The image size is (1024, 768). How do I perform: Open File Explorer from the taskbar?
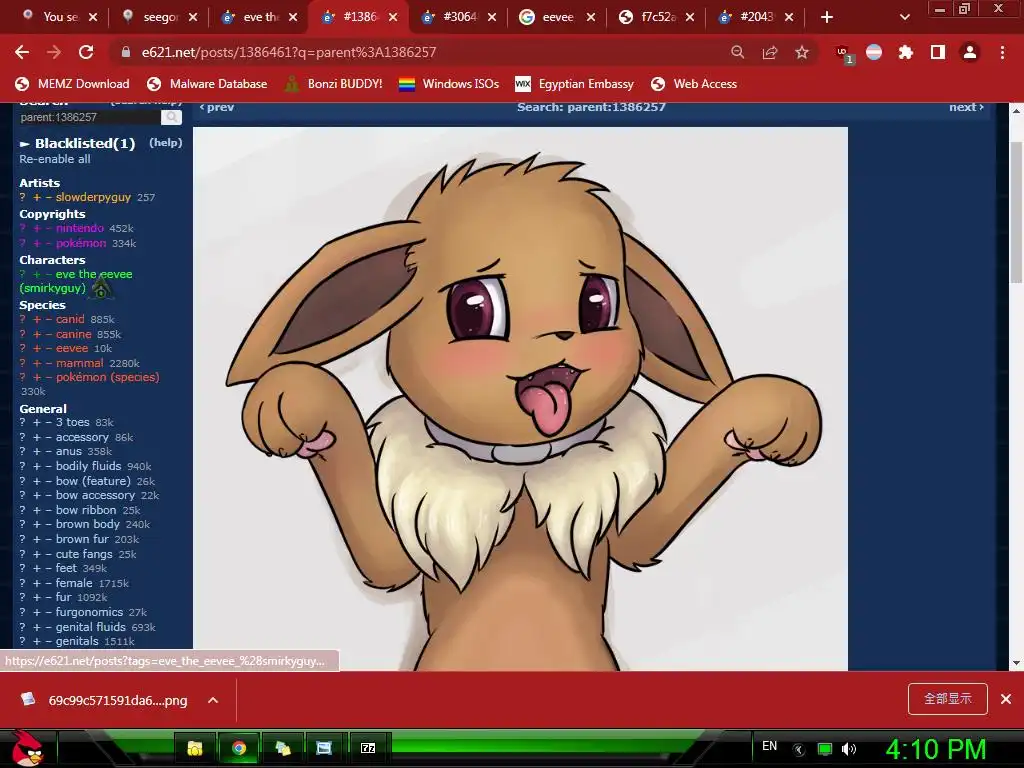click(x=195, y=748)
